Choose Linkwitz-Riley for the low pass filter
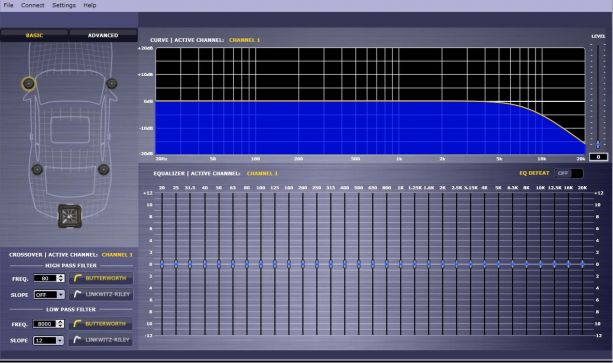This screenshot has height=363, width=613. (x=101, y=340)
